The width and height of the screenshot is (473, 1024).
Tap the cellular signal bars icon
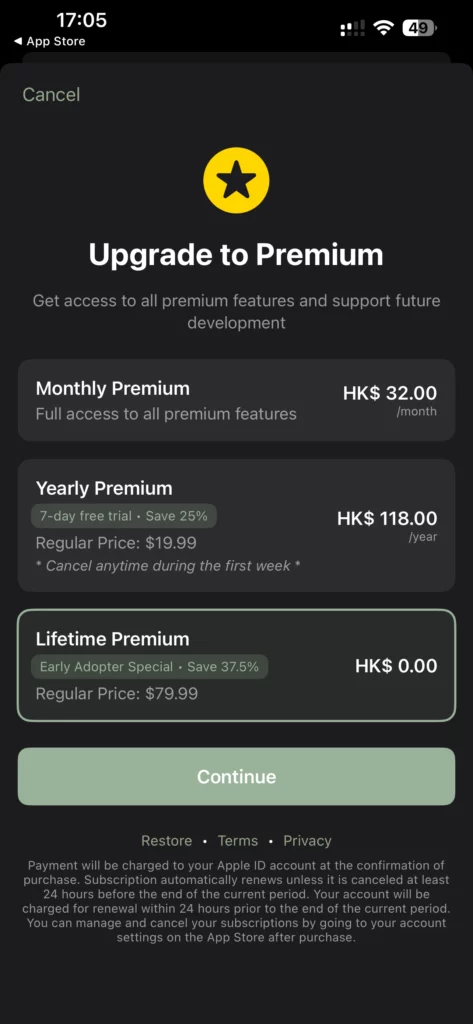pos(353,28)
